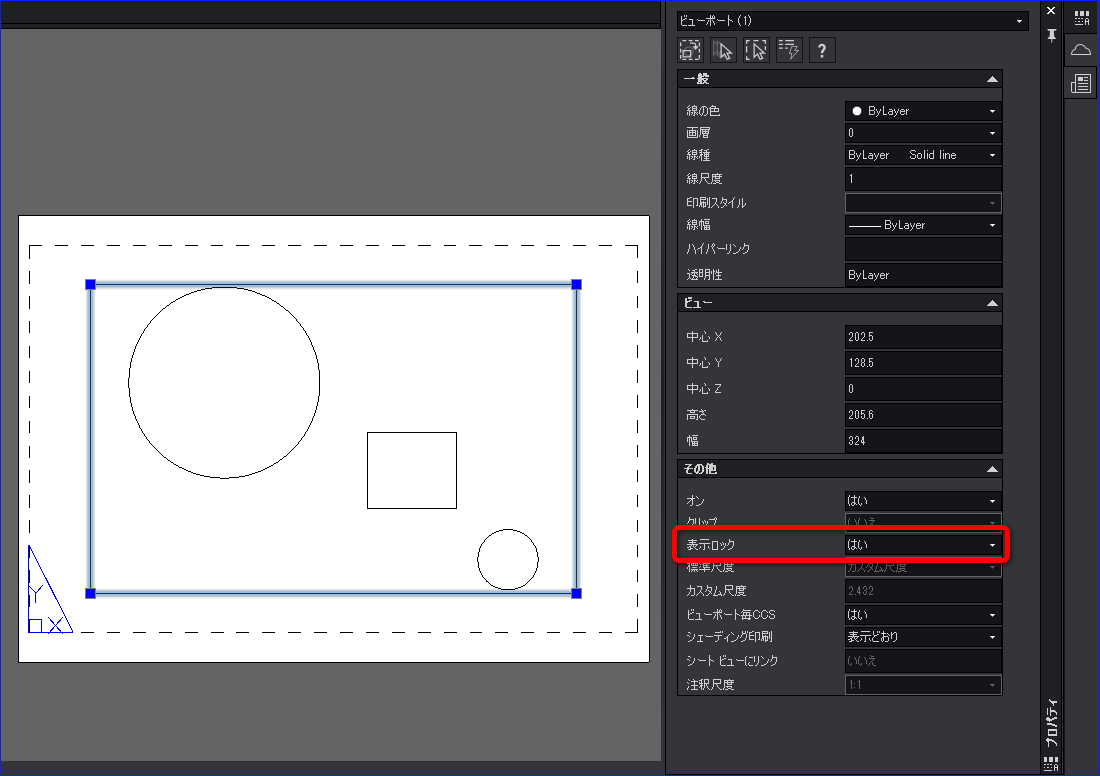The width and height of the screenshot is (1100, 776).
Task: Toggle the オン (On) value はい dropdown
Action: click(923, 500)
